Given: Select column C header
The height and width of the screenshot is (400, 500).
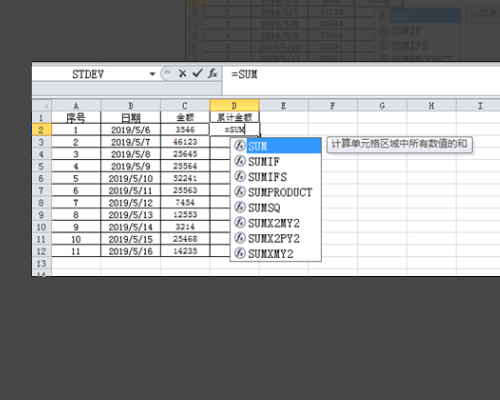Looking at the screenshot, I should (185, 106).
